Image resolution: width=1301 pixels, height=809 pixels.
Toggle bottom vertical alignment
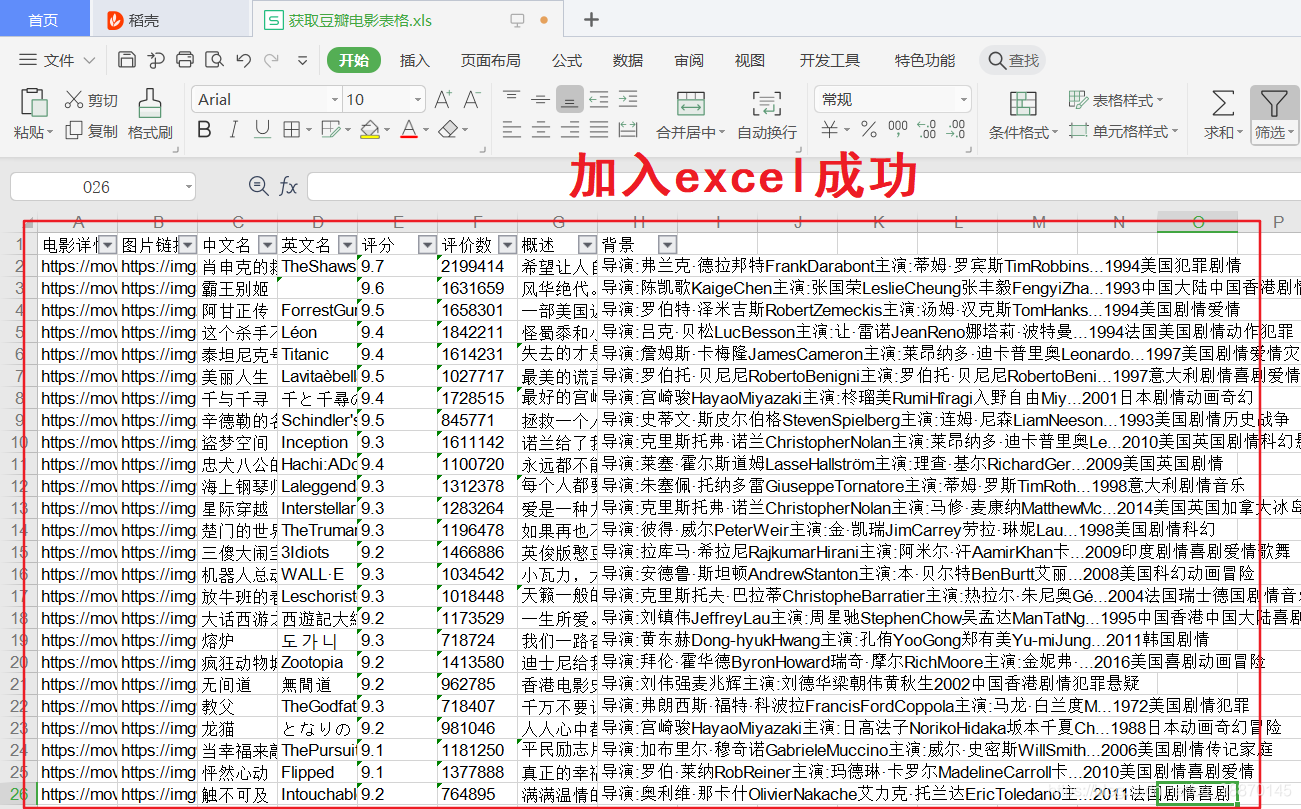pos(569,99)
